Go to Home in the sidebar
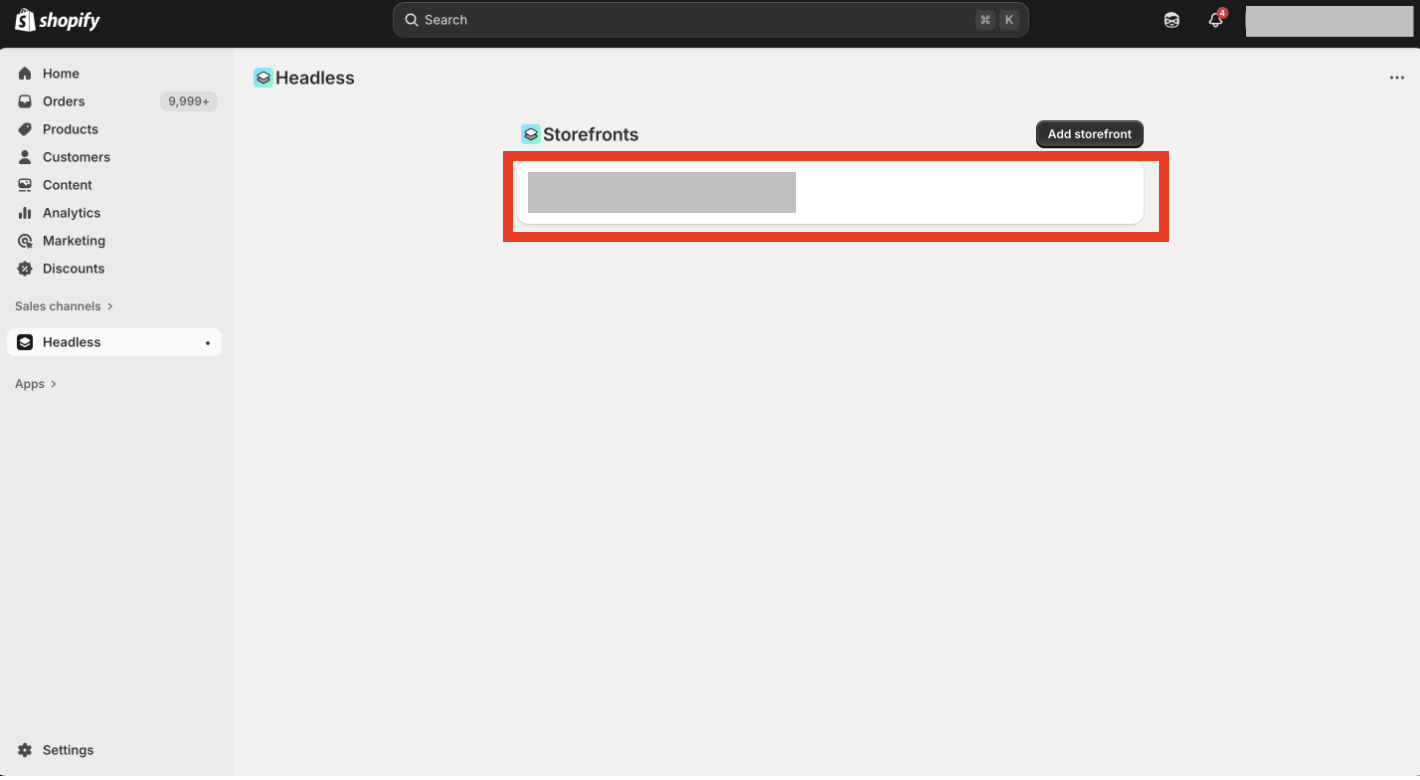The image size is (1420, 780). pos(114,74)
